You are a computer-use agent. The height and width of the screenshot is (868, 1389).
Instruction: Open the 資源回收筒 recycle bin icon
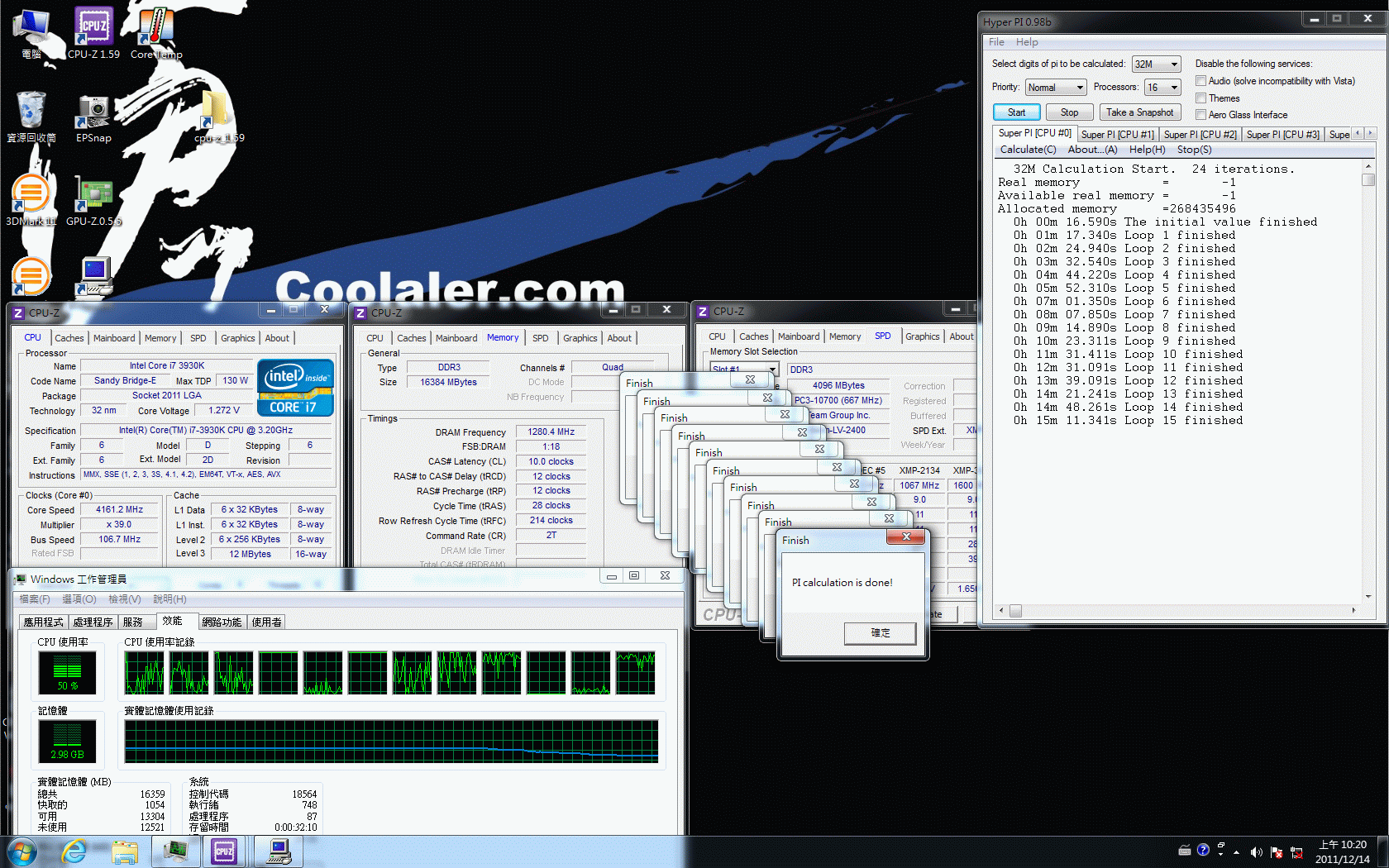[x=31, y=117]
